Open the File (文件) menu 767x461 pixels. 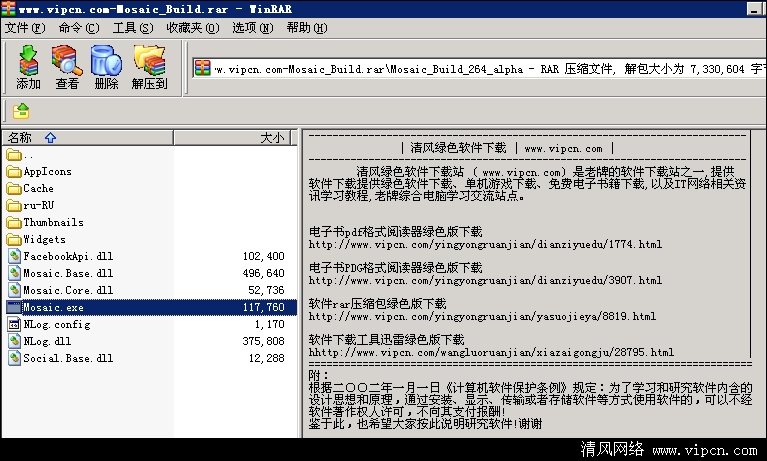click(25, 28)
